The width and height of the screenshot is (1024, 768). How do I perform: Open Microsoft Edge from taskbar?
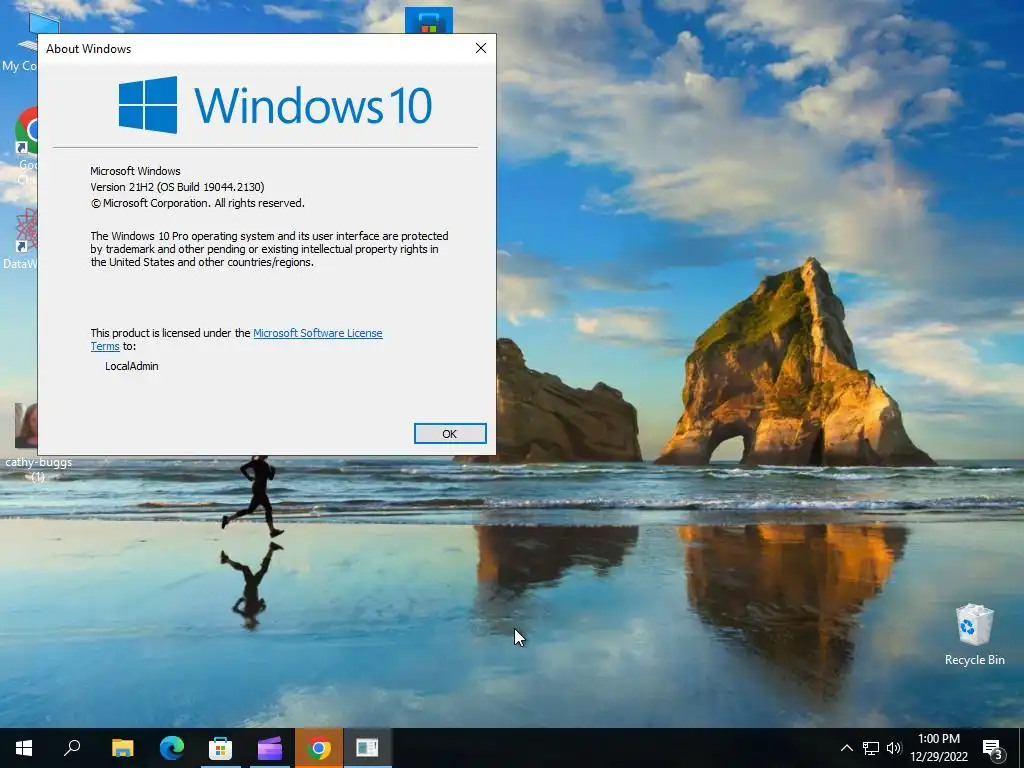click(172, 748)
